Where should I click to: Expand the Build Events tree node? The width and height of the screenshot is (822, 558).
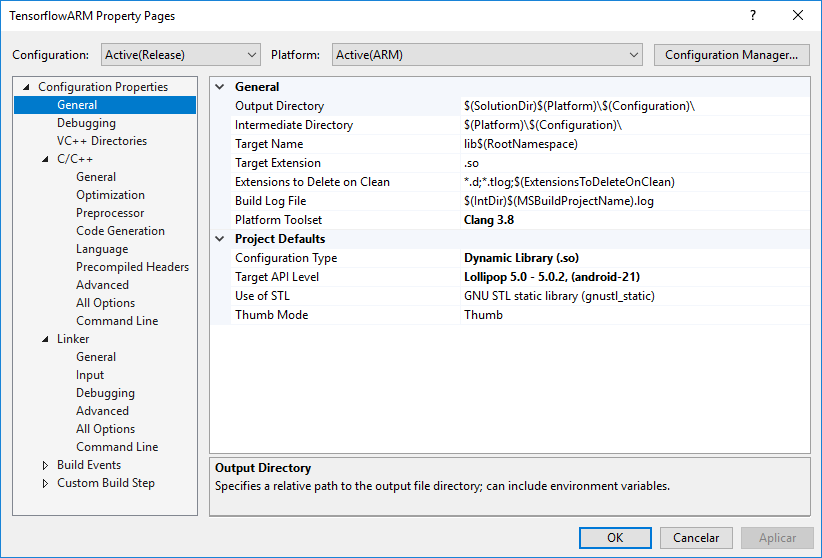(x=45, y=465)
